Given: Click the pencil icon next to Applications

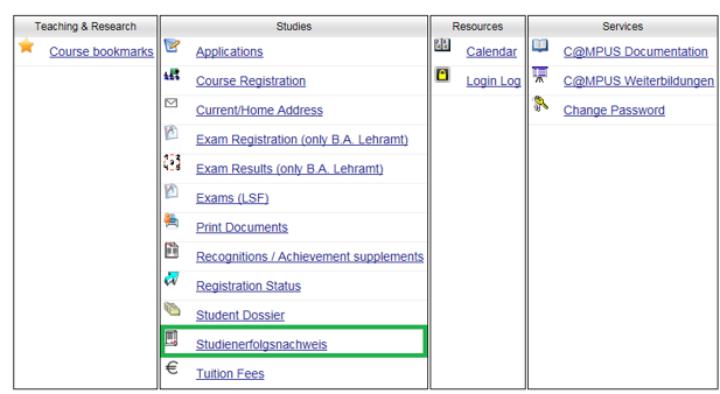Looking at the screenshot, I should [x=172, y=45].
